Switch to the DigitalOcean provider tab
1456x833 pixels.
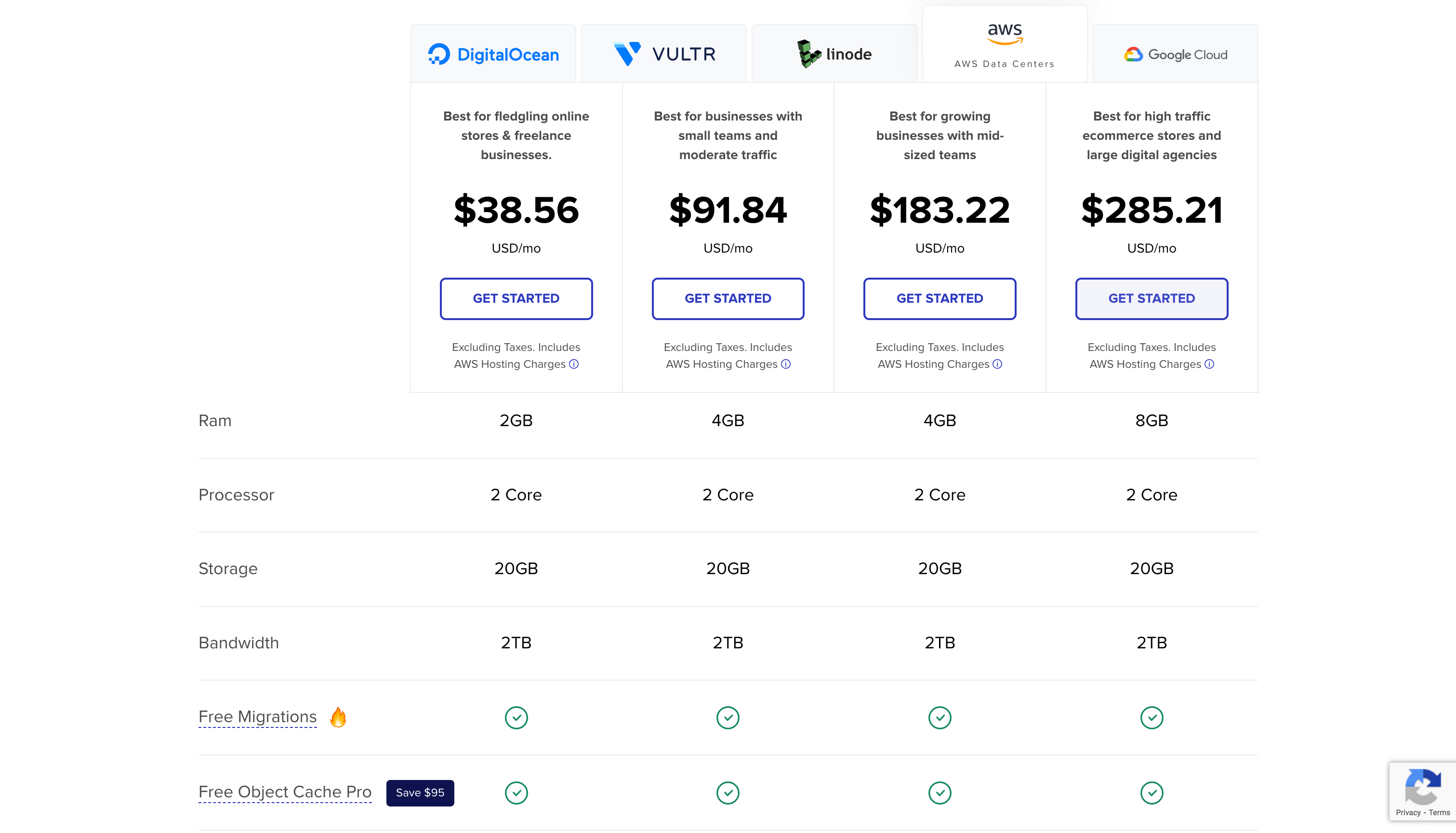493,54
